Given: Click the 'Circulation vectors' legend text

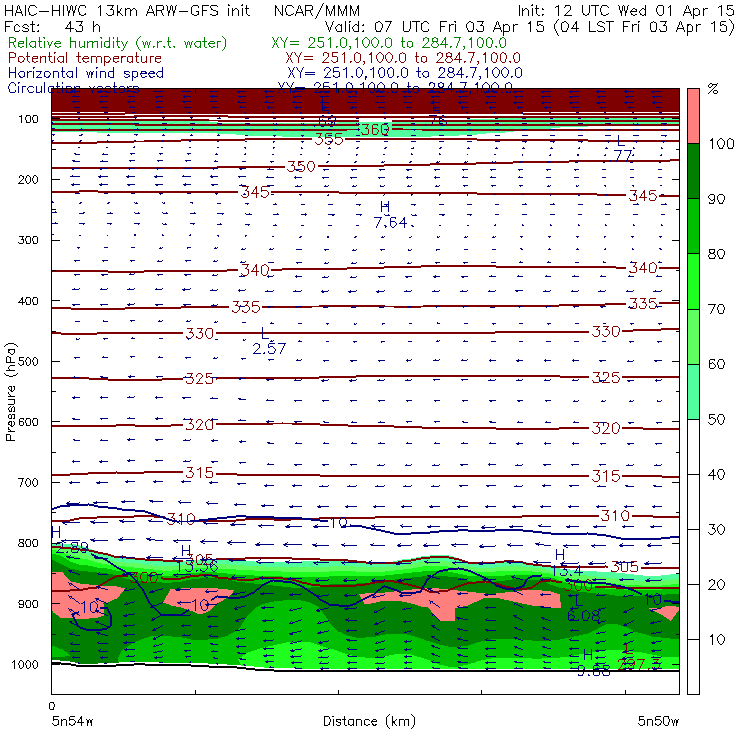Looking at the screenshot, I should pyautogui.click(x=74, y=88).
